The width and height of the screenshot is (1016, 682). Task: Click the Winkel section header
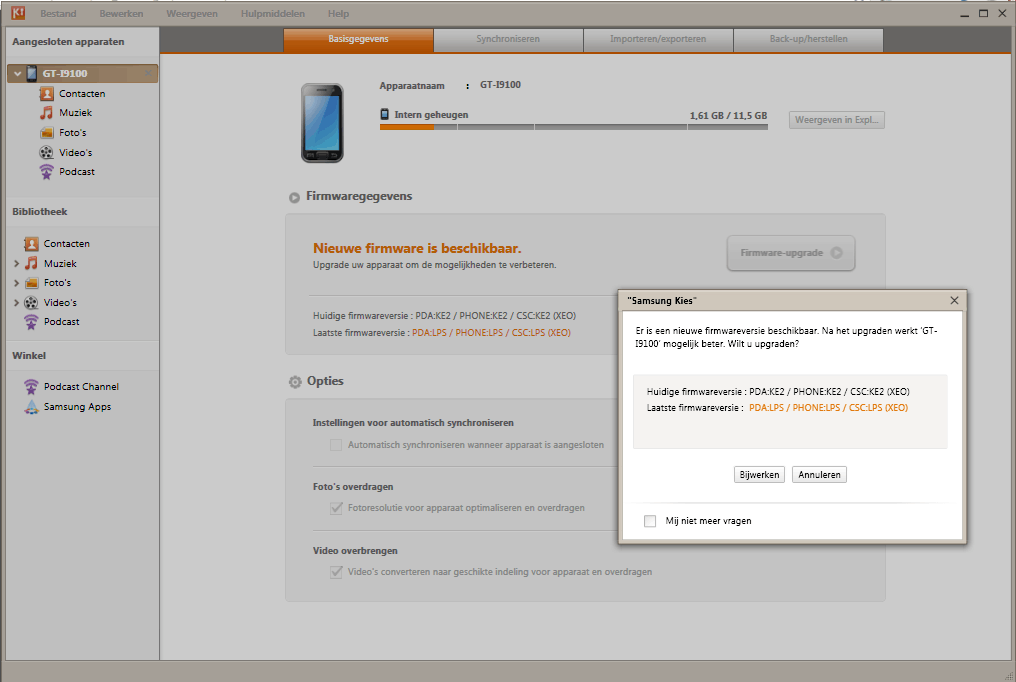pos(29,356)
